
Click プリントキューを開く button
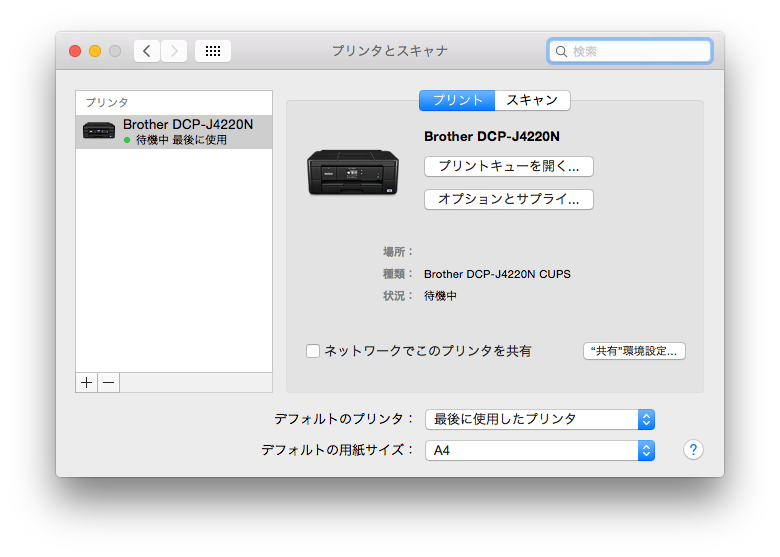coord(509,166)
